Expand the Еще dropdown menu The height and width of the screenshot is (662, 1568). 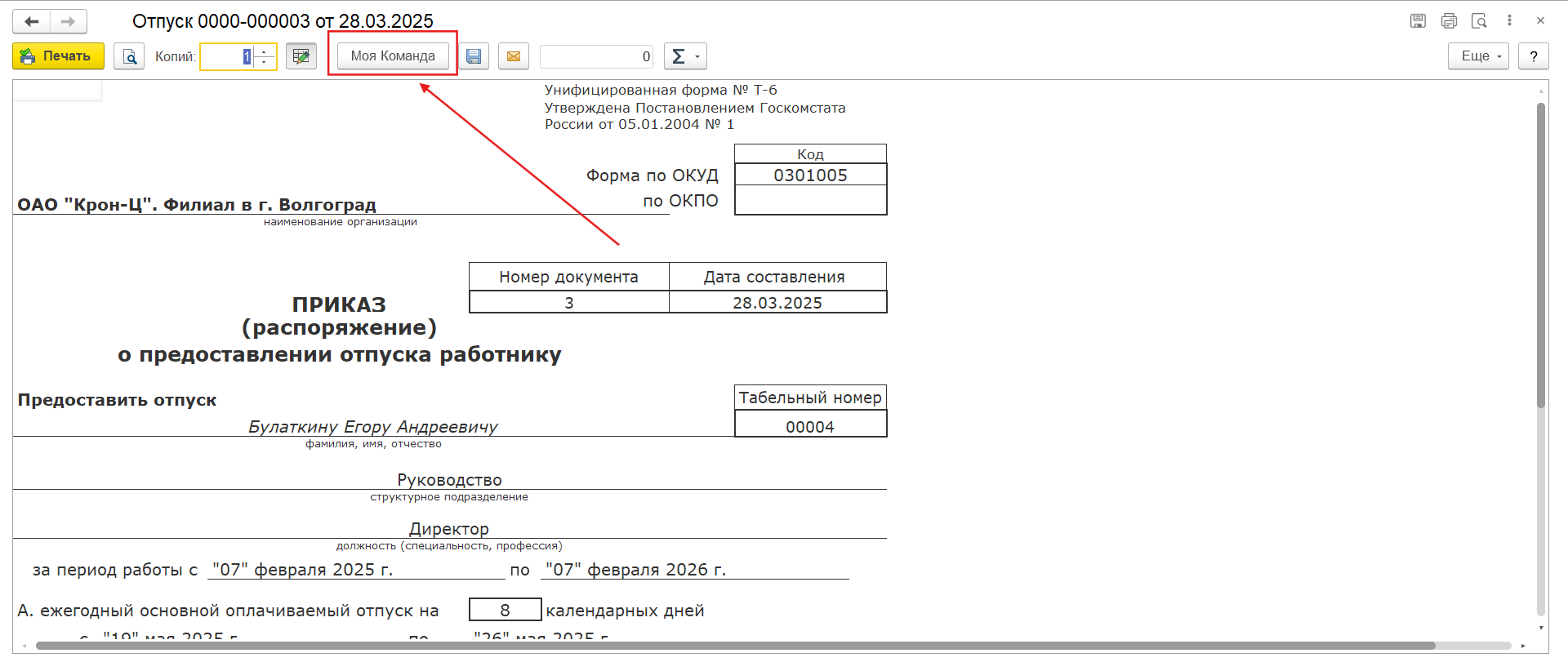click(x=1478, y=56)
